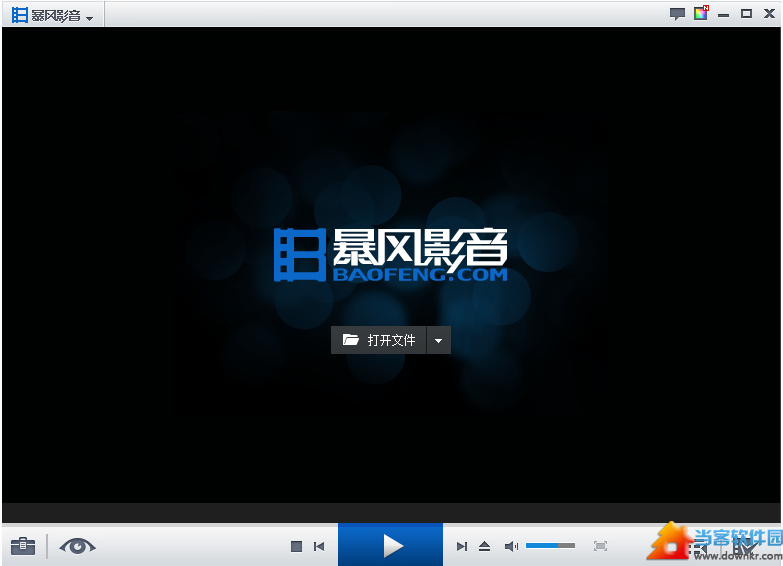The image size is (783, 566).
Task: Maximize the 暴风影音 window
Action: (747, 13)
